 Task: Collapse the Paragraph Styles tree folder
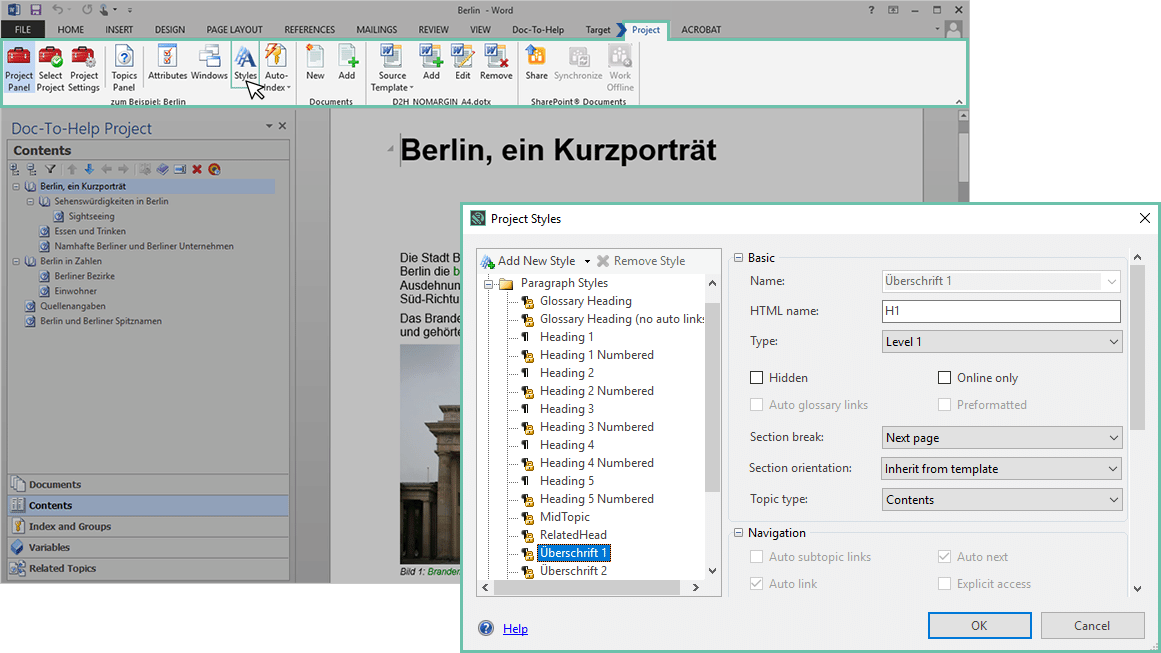tap(489, 284)
